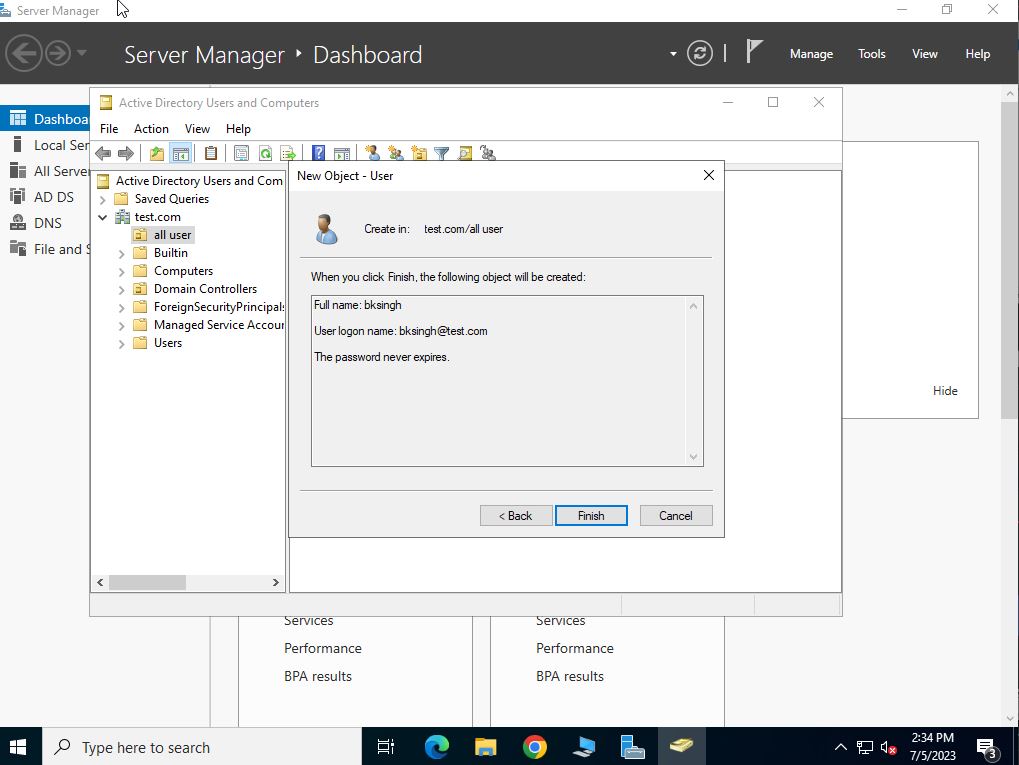Show hidden tray icons chevron
The image size is (1019, 765).
click(x=840, y=747)
